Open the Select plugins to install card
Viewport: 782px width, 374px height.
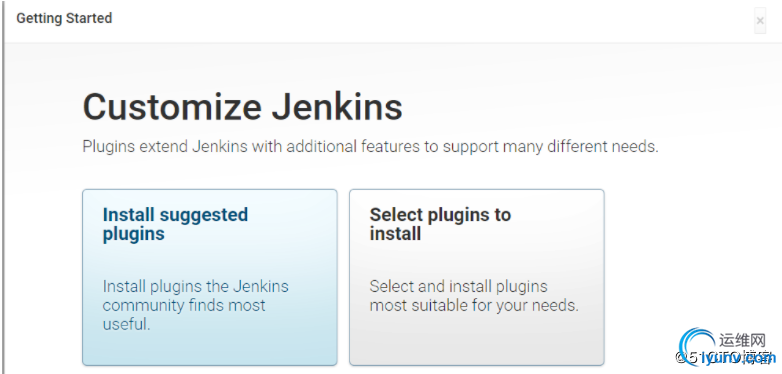(x=477, y=277)
